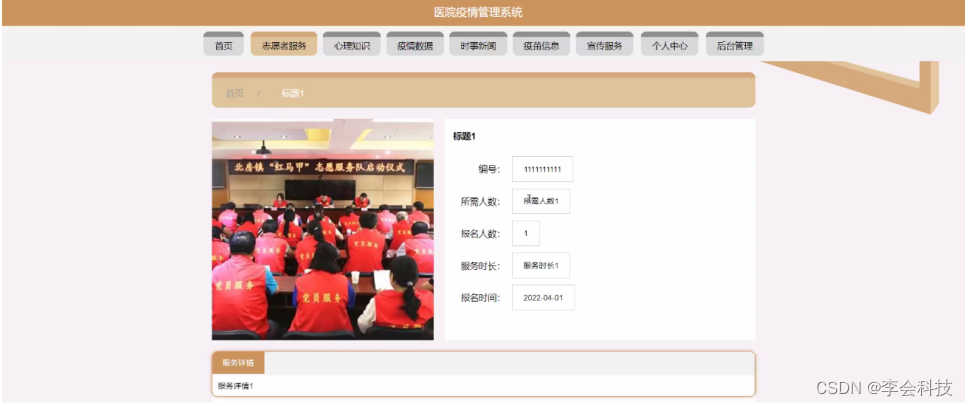Viewport: 968px width, 406px height.
Task: Click the 编号 field showing 1111111111
Action: coord(543,169)
